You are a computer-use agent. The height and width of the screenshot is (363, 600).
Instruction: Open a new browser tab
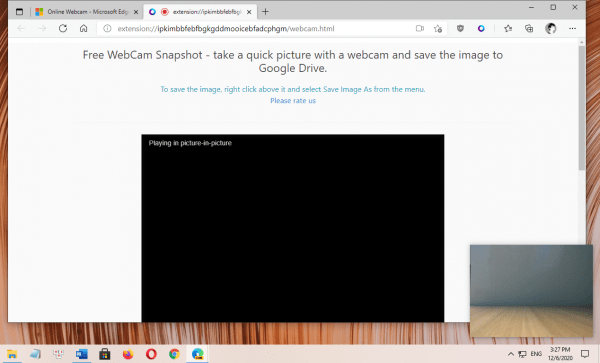pyautogui.click(x=265, y=12)
